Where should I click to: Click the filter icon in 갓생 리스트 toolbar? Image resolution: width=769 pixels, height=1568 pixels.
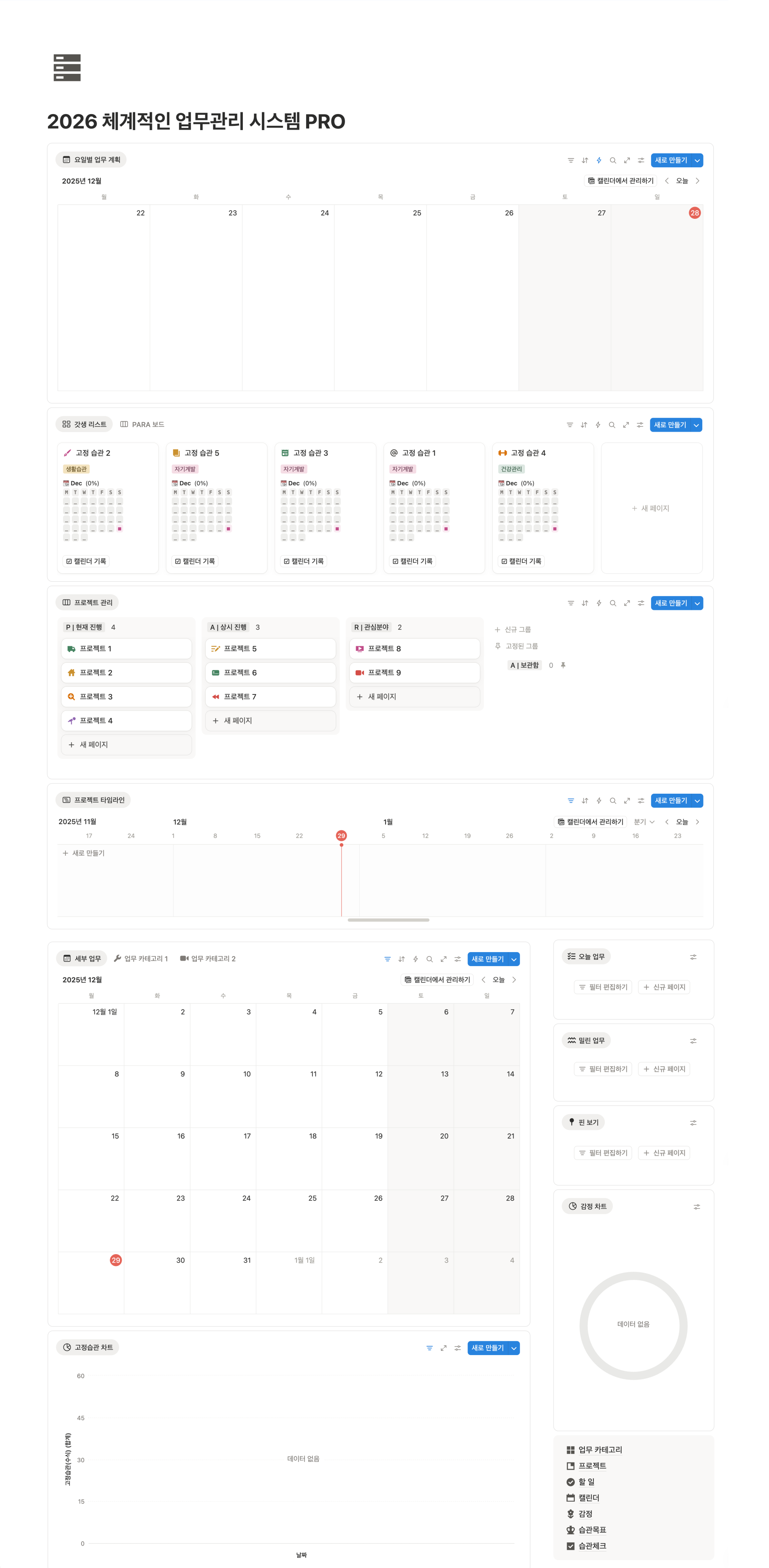tap(569, 425)
